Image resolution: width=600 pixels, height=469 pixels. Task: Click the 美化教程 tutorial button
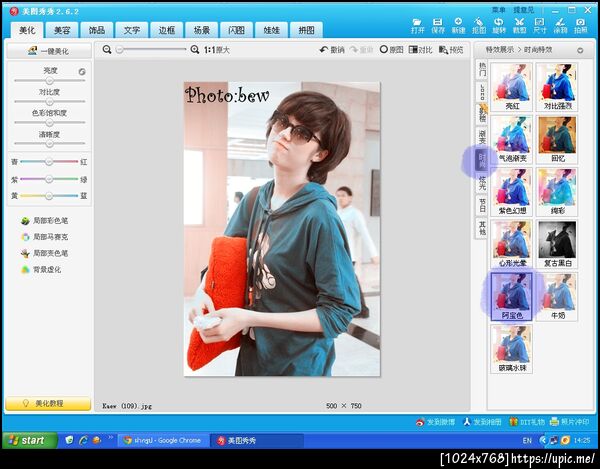point(48,404)
